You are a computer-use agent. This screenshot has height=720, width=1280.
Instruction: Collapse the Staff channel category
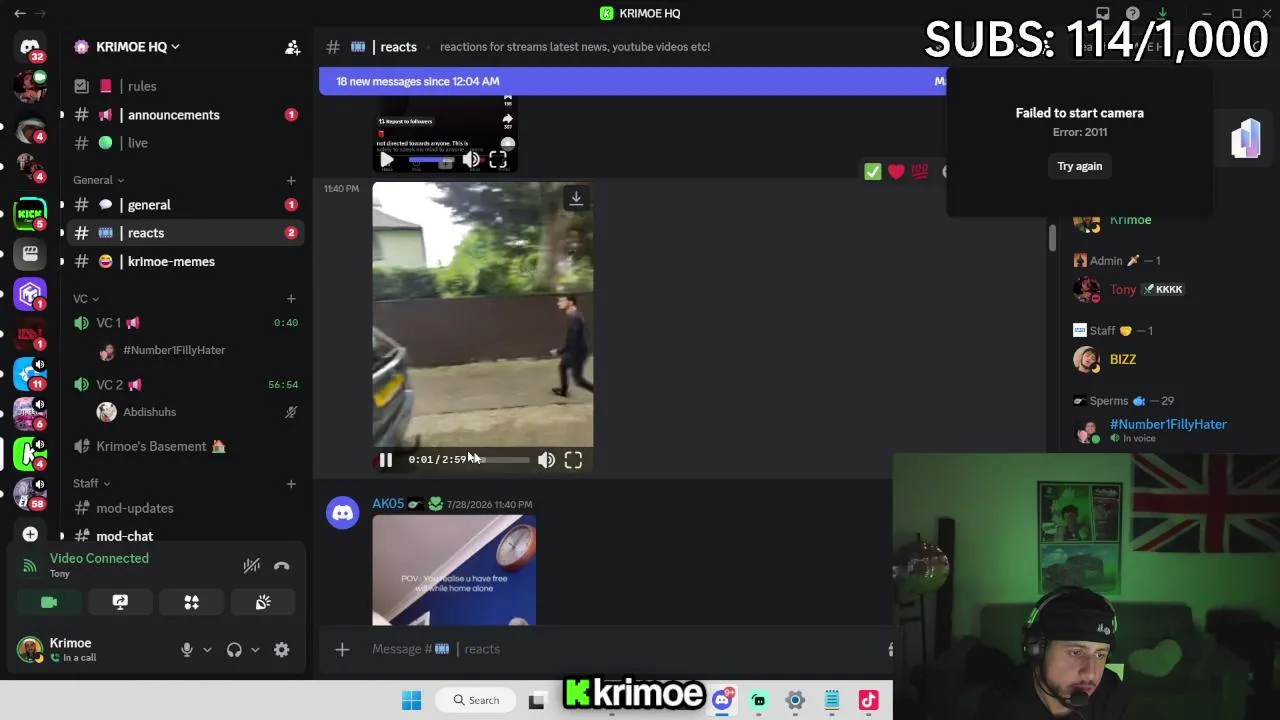[91, 483]
